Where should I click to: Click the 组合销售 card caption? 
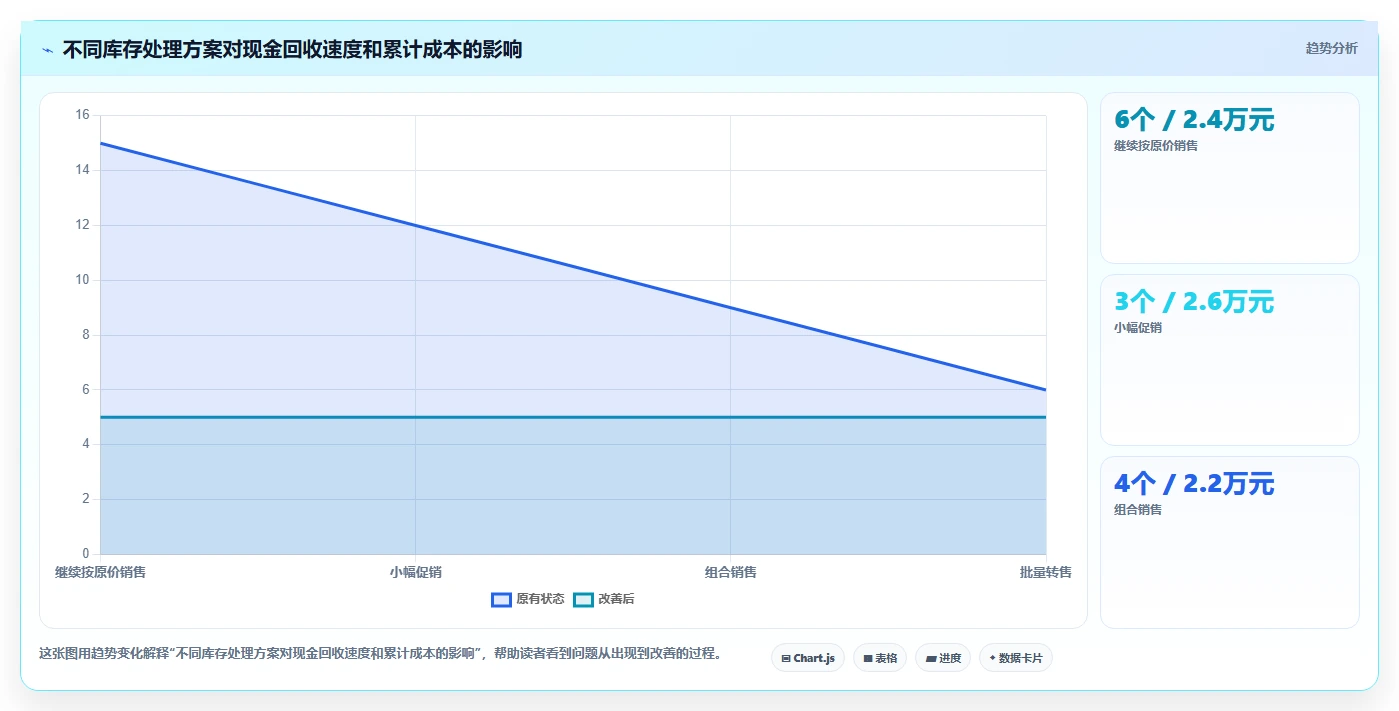point(1138,510)
